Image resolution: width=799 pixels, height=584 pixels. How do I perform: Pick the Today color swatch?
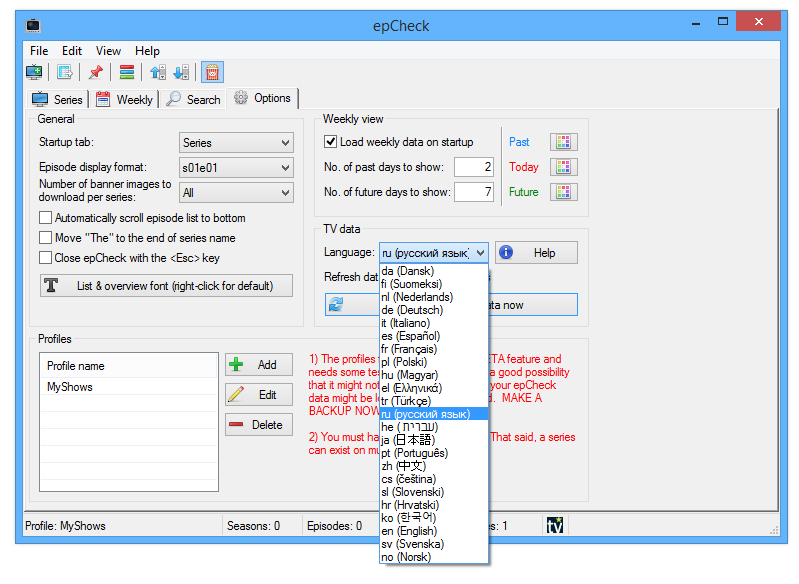[x=564, y=167]
